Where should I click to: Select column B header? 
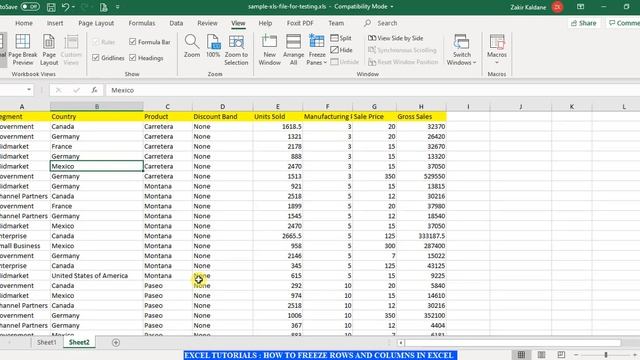(x=97, y=107)
